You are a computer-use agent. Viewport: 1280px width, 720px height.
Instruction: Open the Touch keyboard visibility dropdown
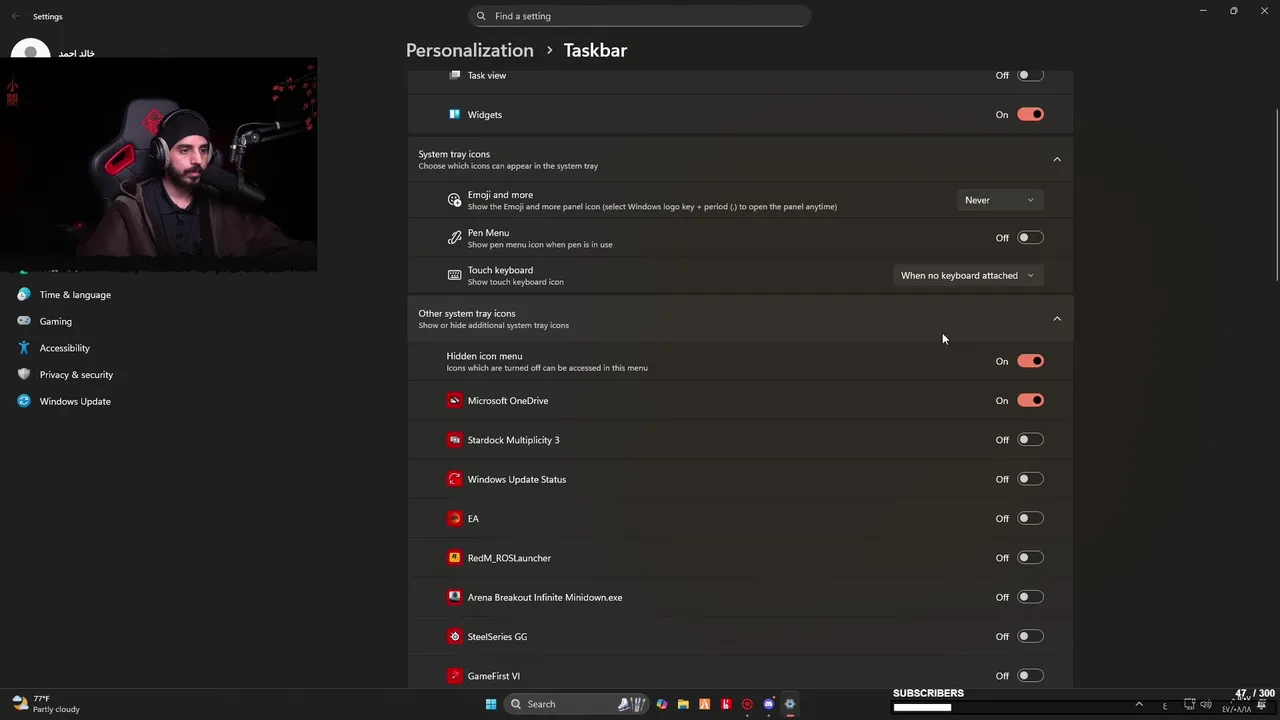[x=967, y=276]
